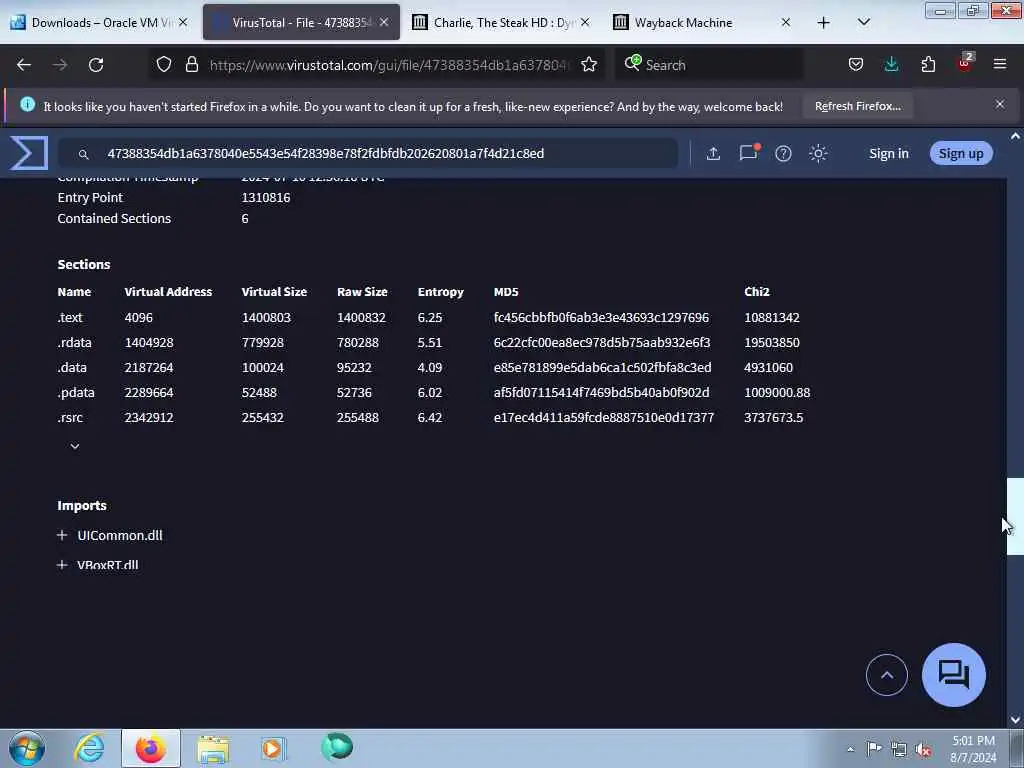
Task: Click the site padlock icon
Action: point(191,65)
